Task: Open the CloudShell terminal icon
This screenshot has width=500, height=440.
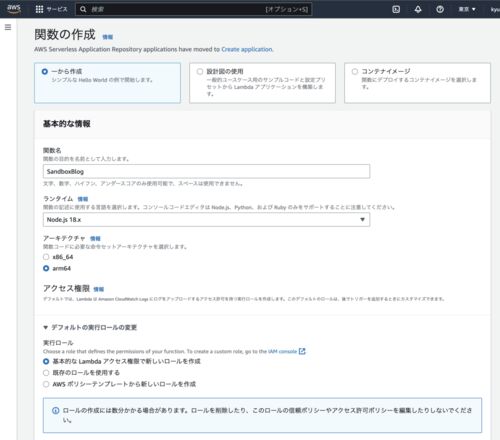Action: pos(396,9)
